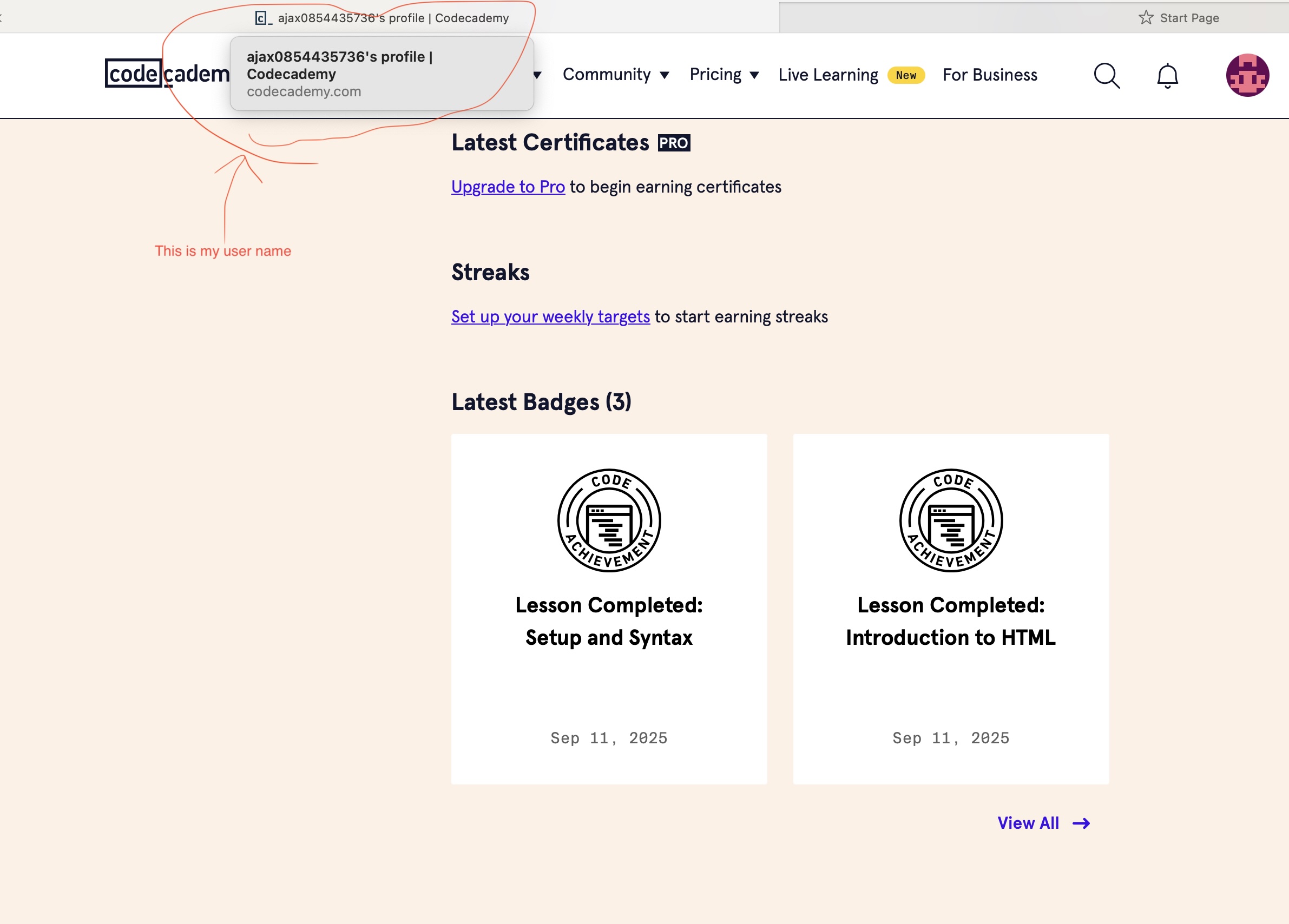This screenshot has width=1289, height=924.
Task: Open the search magnifier icon
Action: tap(1106, 76)
